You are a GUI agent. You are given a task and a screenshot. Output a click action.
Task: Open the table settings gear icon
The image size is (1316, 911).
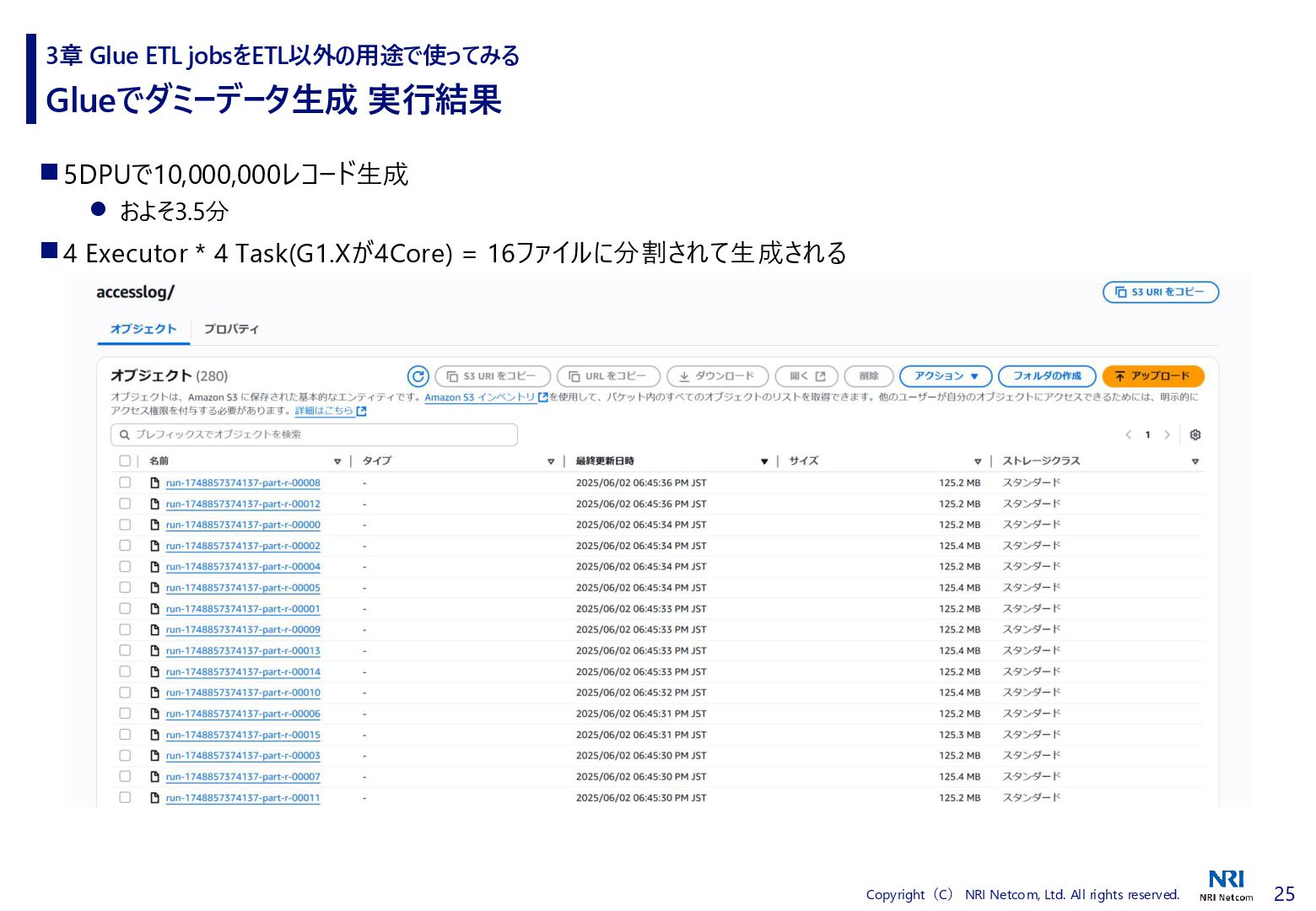(x=1195, y=434)
